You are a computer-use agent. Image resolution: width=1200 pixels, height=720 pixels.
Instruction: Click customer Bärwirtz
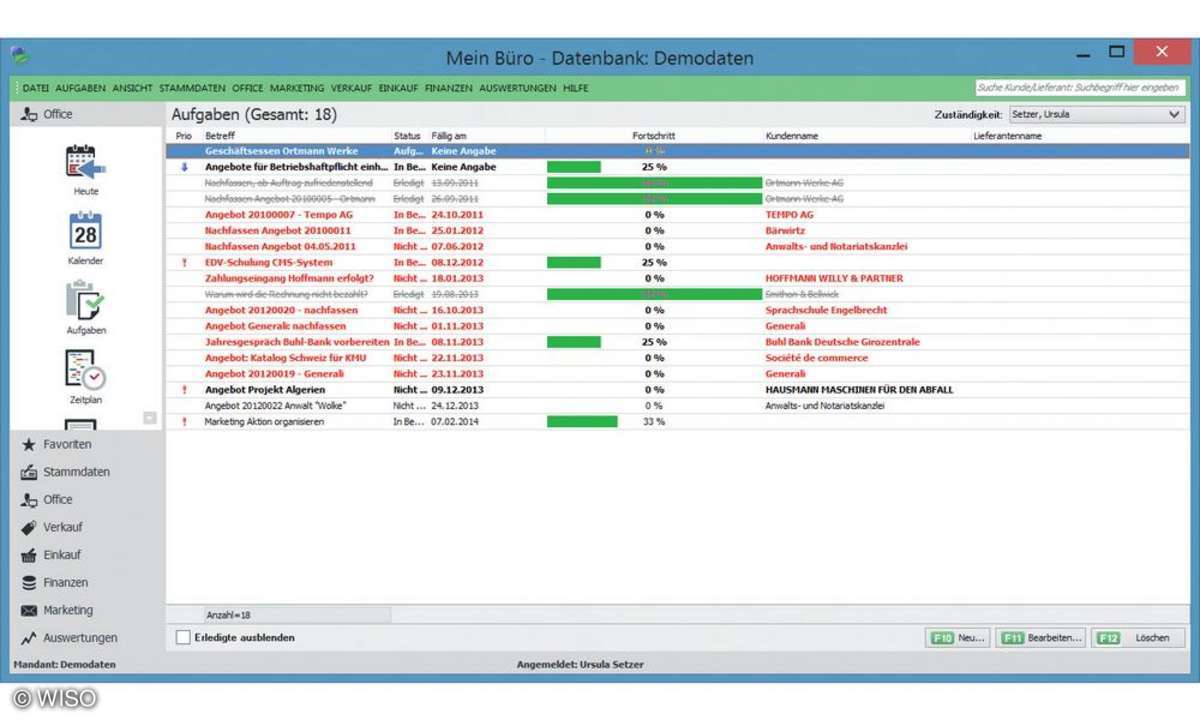785,230
